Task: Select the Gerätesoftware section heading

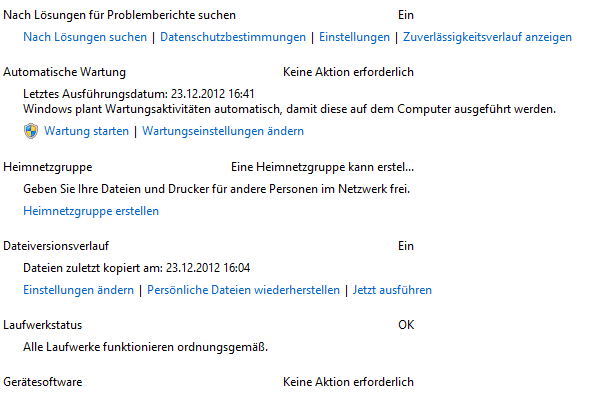Action: (42, 382)
